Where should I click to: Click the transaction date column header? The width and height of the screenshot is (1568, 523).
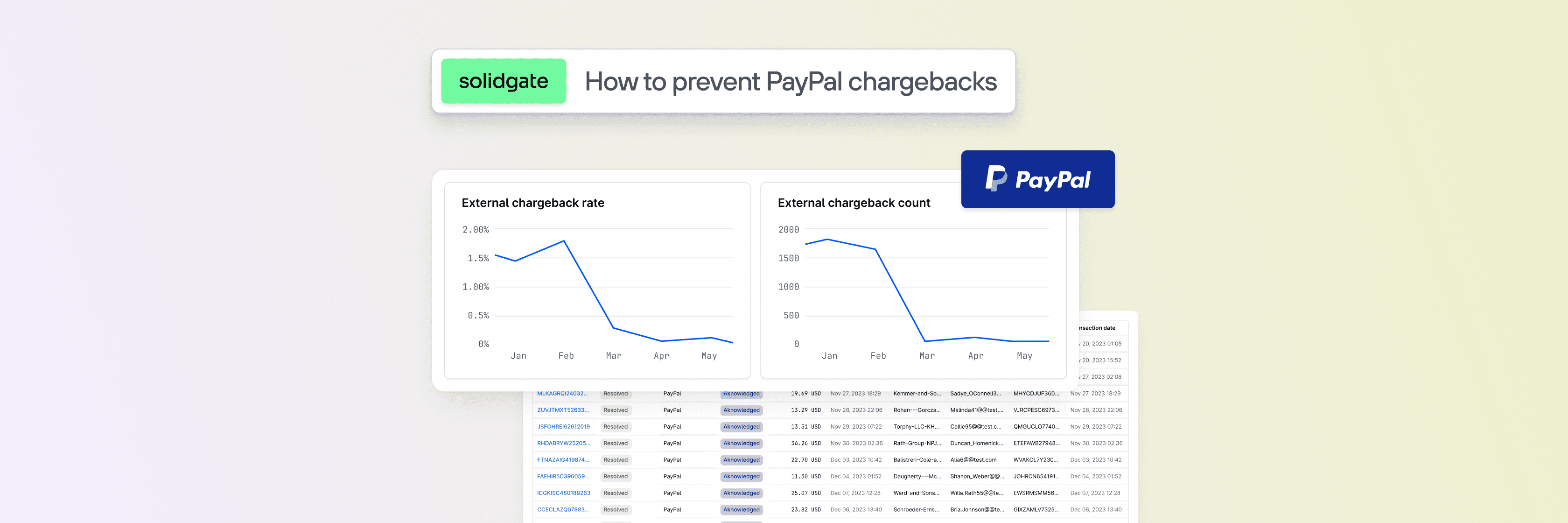point(1097,328)
